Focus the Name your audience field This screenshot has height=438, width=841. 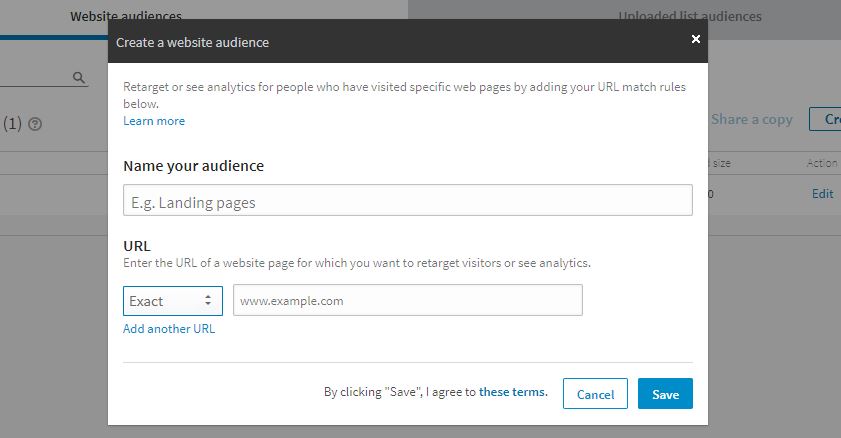[x=407, y=201]
